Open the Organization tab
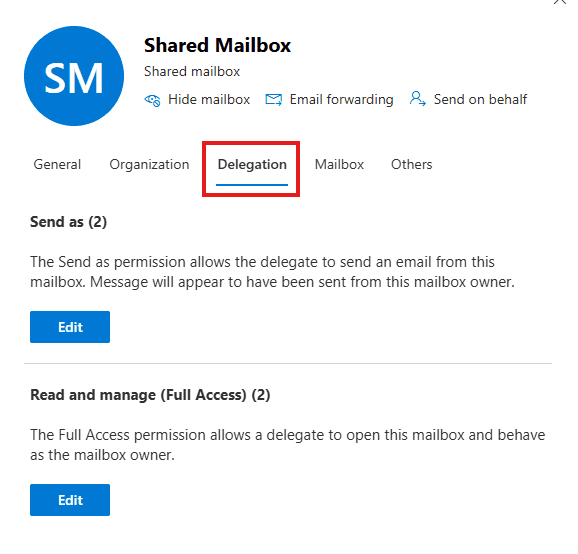 coord(149,164)
